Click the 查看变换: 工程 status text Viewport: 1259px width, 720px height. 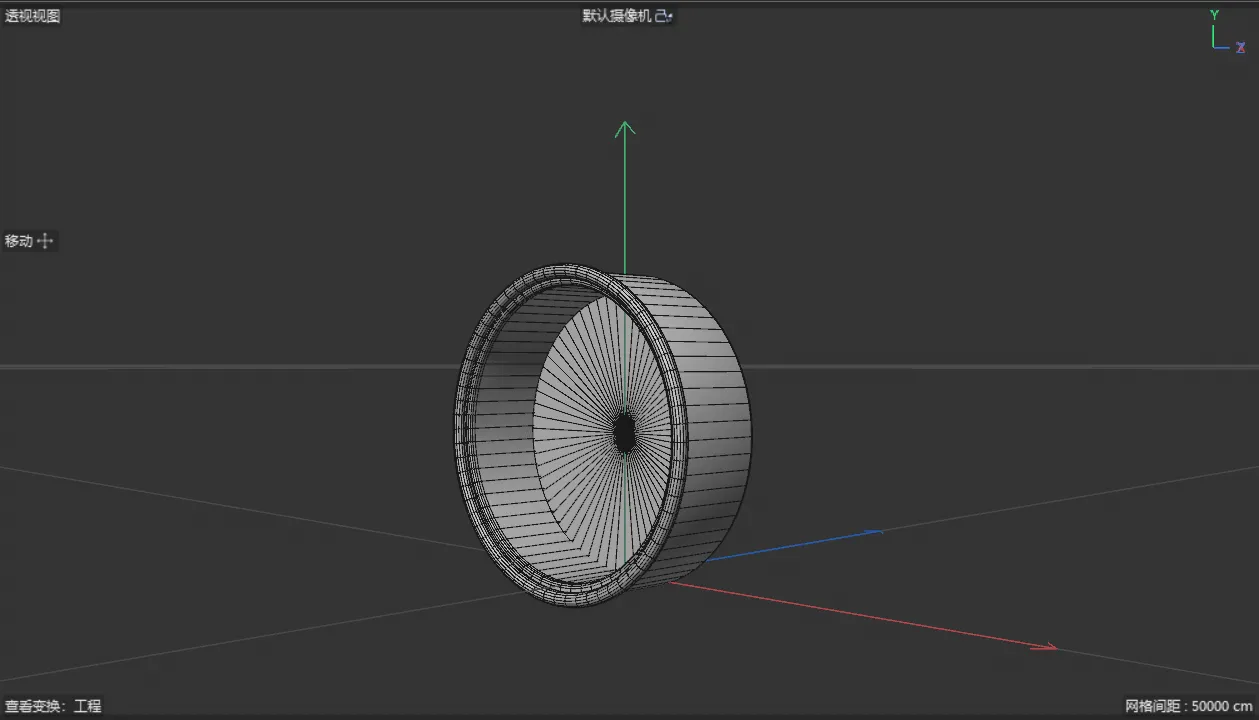[x=53, y=706]
